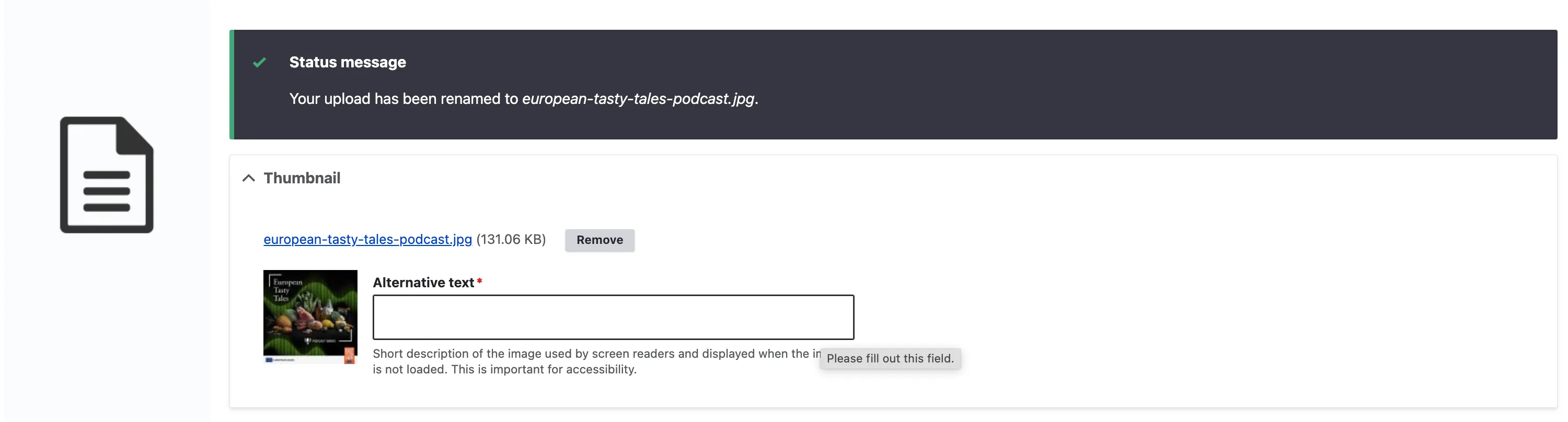Image resolution: width=1568 pixels, height=422 pixels.
Task: Click the Alternative text label
Action: coord(423,283)
